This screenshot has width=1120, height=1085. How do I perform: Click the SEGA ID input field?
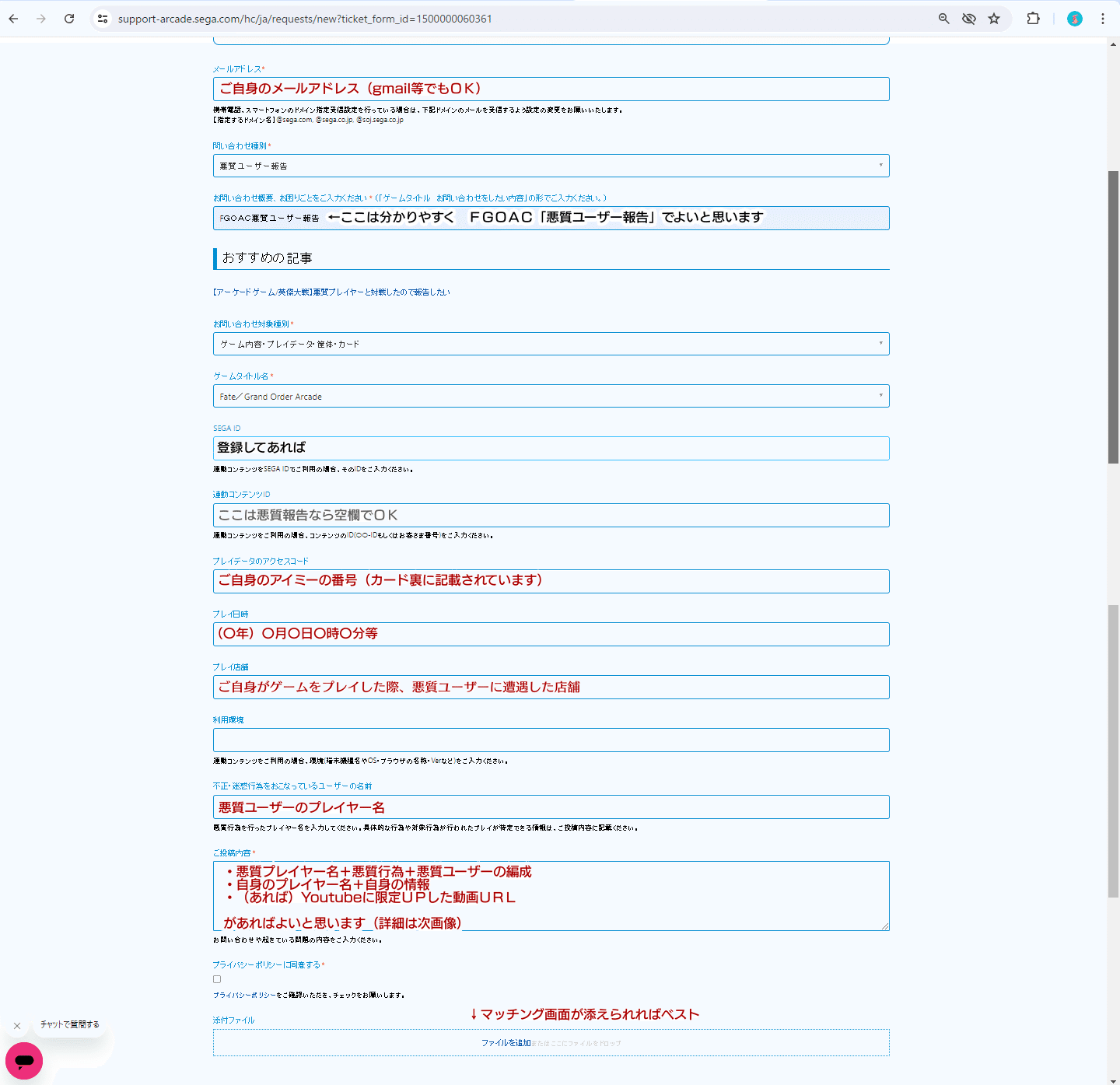(551, 448)
